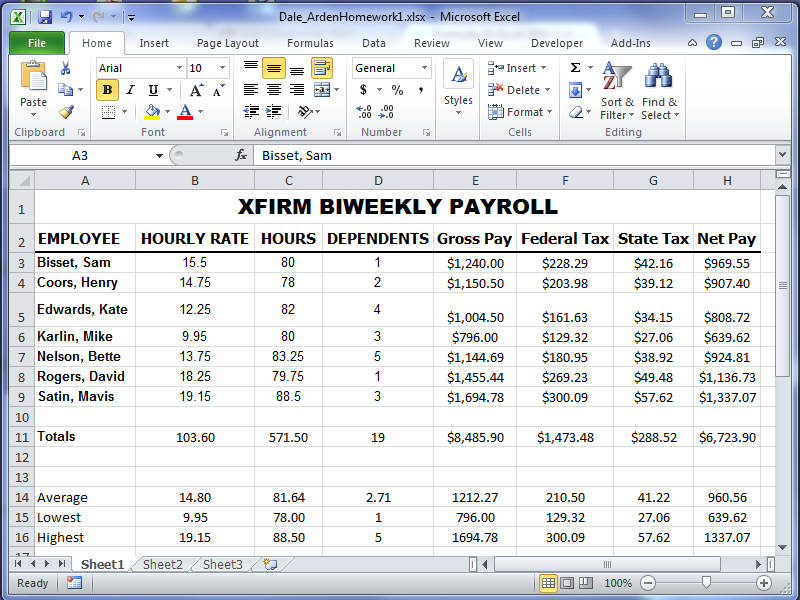This screenshot has width=800, height=600.
Task: Click the Find & Select binoculars
Action: point(659,91)
